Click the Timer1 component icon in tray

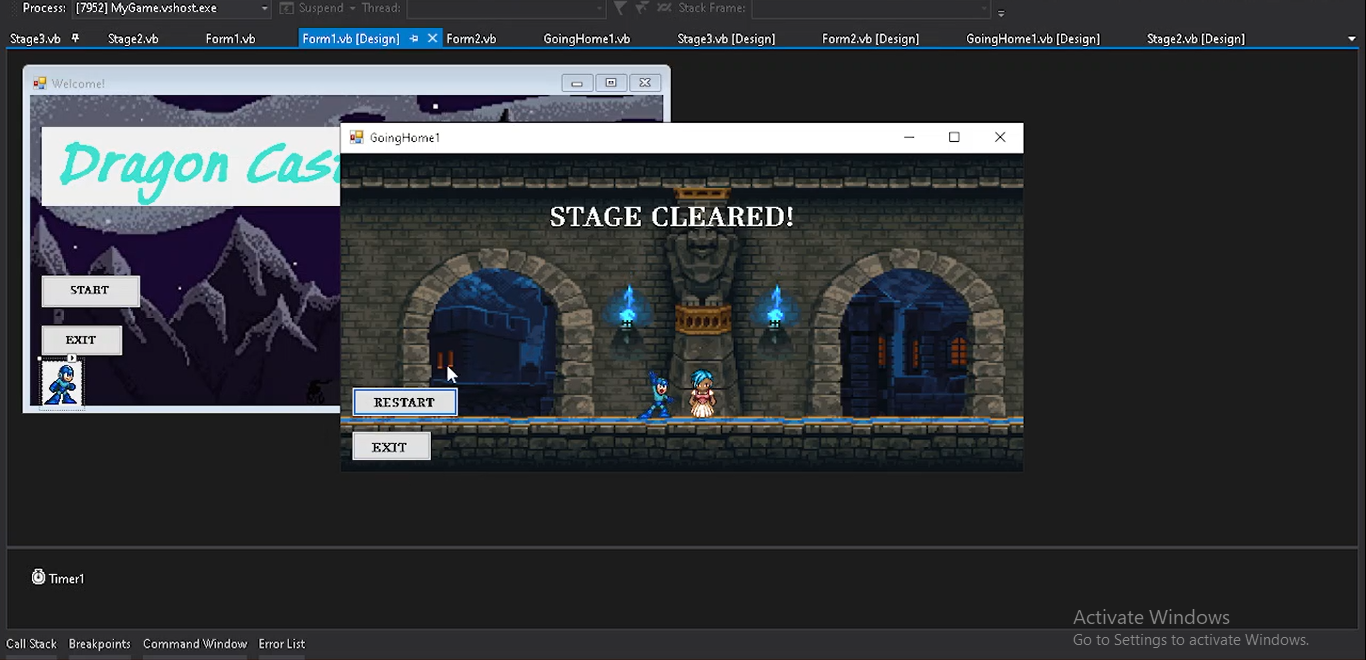[38, 577]
